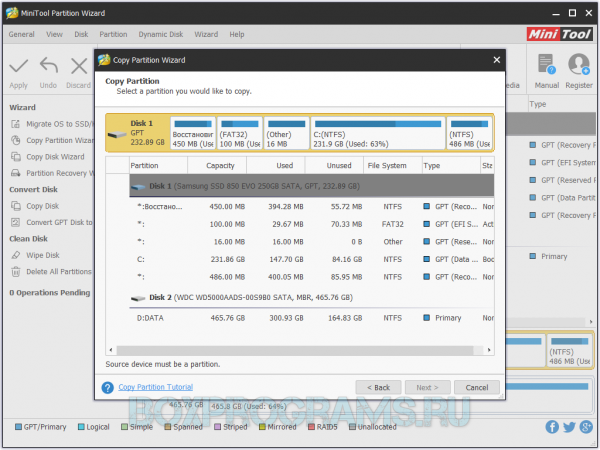The width and height of the screenshot is (600, 450).
Task: Open the Google Plus icon
Action: point(586,427)
